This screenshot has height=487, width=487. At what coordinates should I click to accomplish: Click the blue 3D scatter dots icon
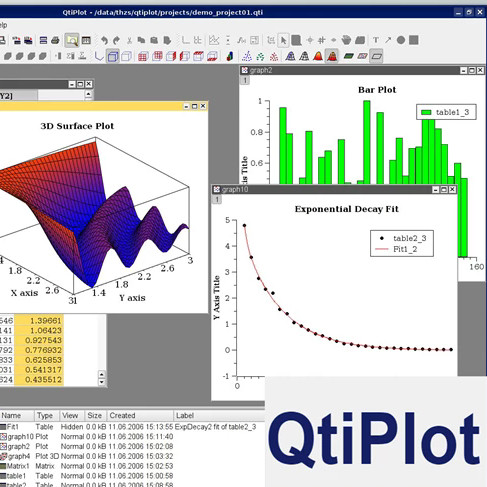(247, 56)
